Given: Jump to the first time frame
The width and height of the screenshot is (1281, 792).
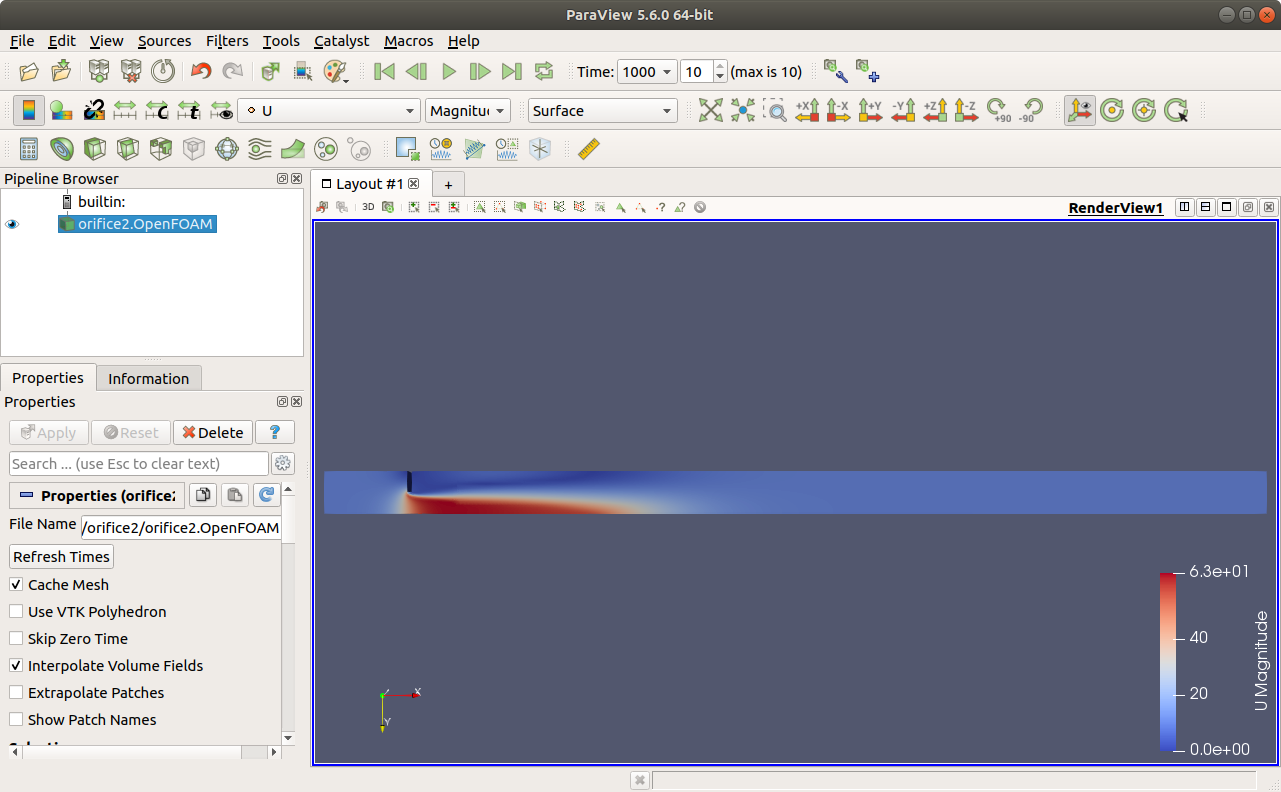Looking at the screenshot, I should tap(384, 71).
